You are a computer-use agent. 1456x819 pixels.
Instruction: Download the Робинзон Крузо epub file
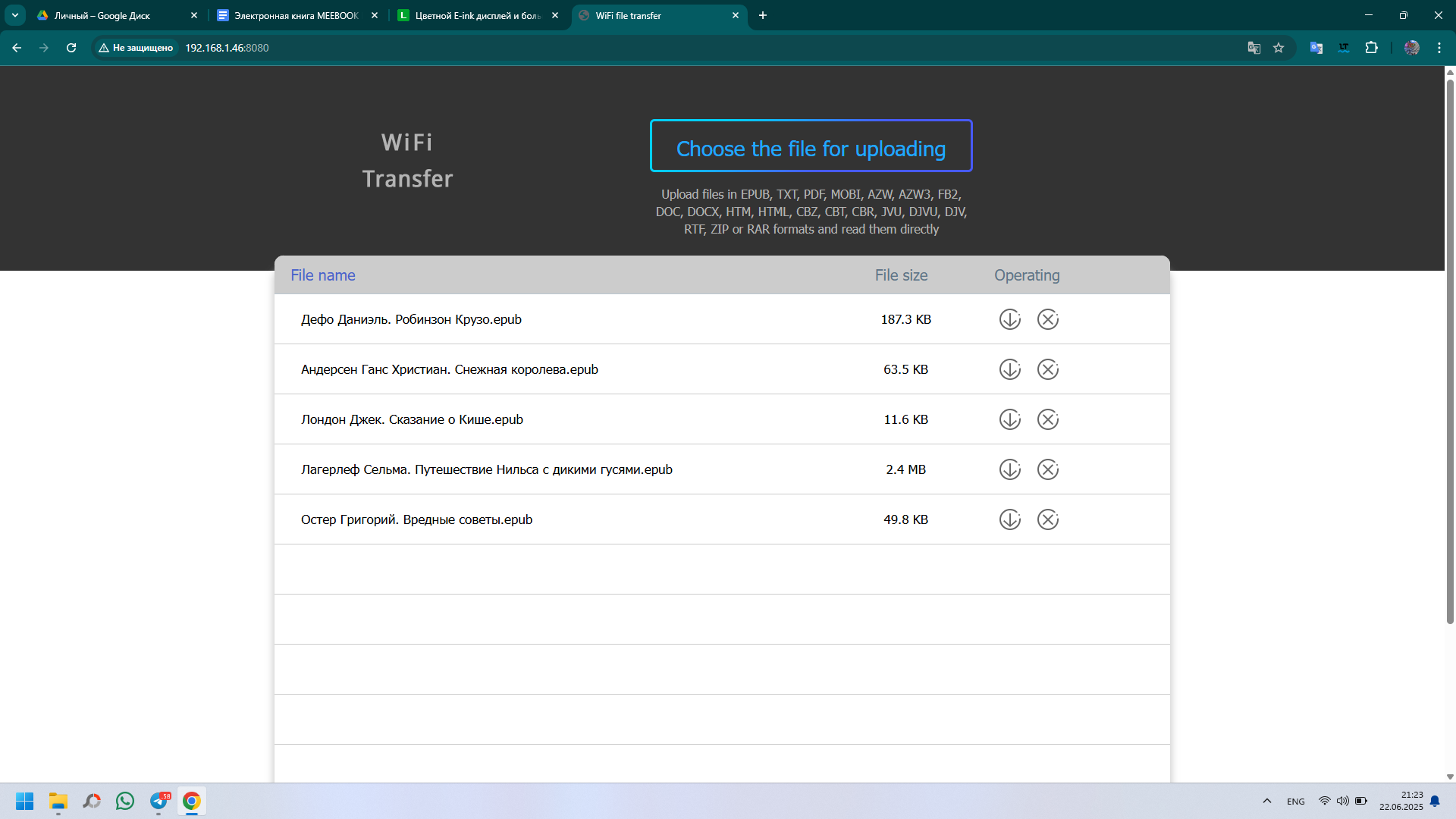1009,319
